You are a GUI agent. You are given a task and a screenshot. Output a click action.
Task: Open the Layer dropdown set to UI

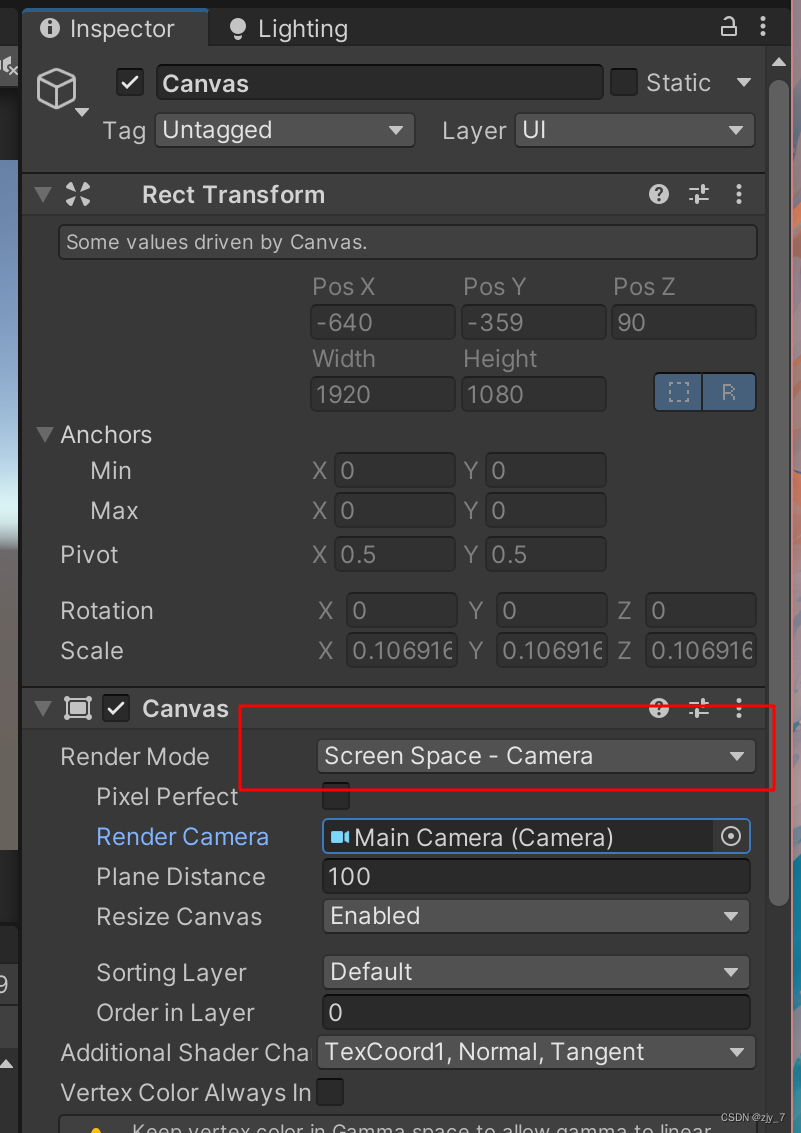pyautogui.click(x=634, y=130)
